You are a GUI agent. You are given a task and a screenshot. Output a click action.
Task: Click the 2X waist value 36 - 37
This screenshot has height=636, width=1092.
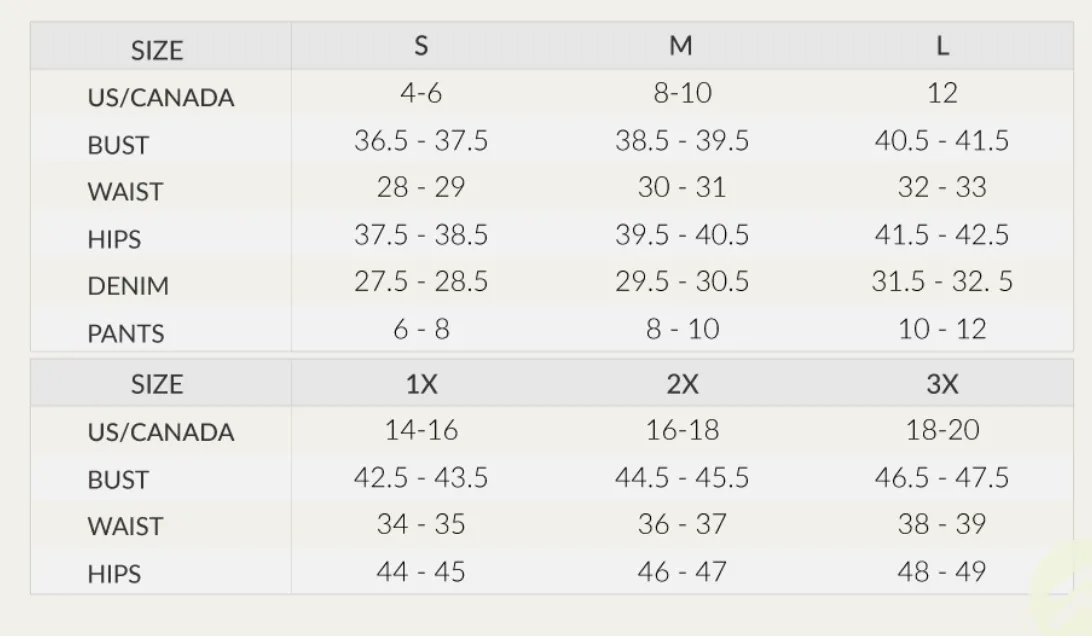682,524
